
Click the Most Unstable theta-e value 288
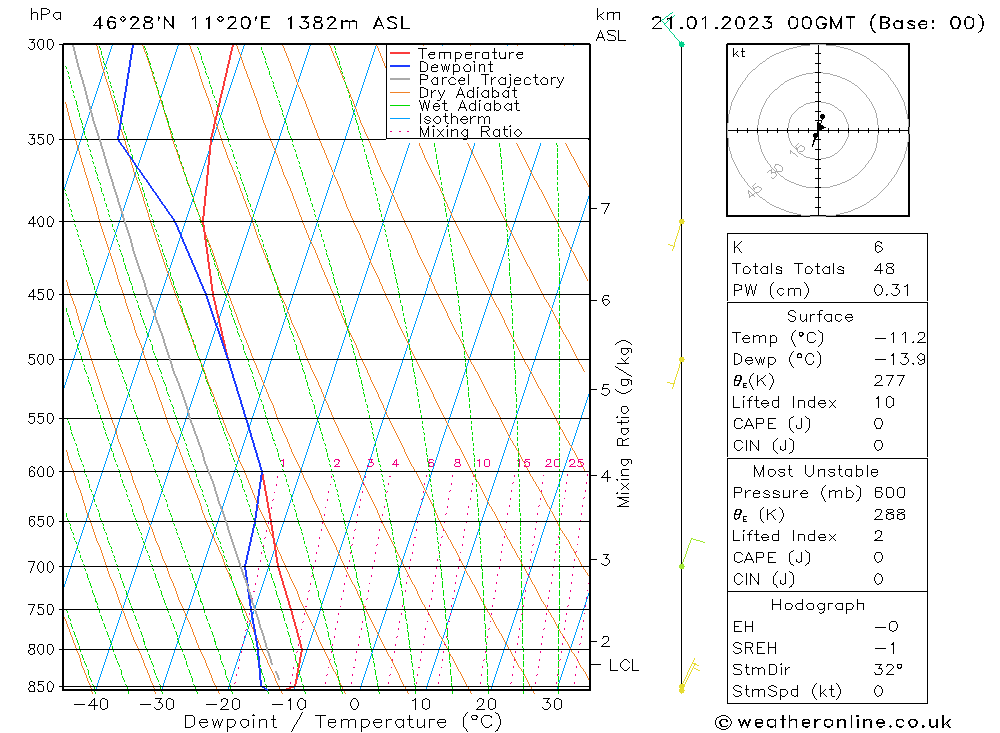coord(889,514)
